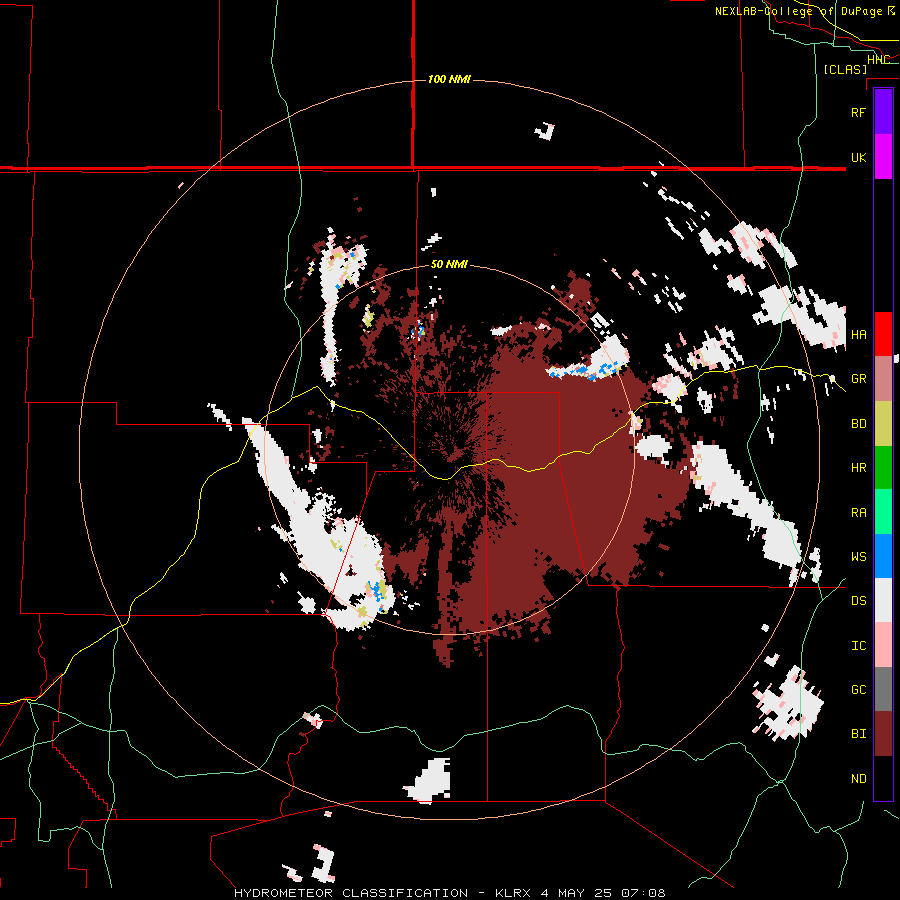Click the NEXLAB-College of DuPage text
Image resolution: width=900 pixels, height=900 pixels.
(x=798, y=11)
